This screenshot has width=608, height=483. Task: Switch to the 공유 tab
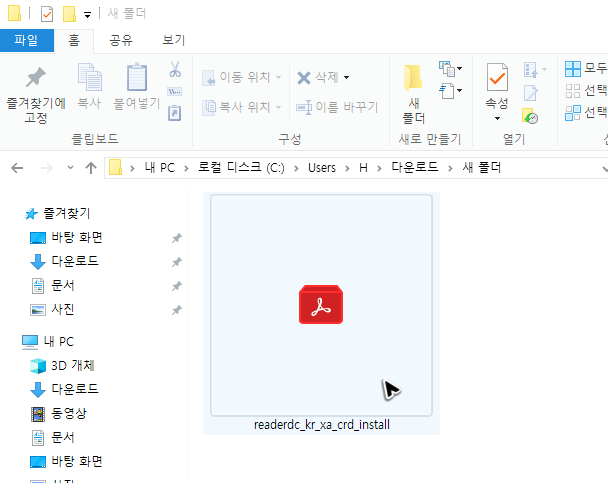click(121, 40)
